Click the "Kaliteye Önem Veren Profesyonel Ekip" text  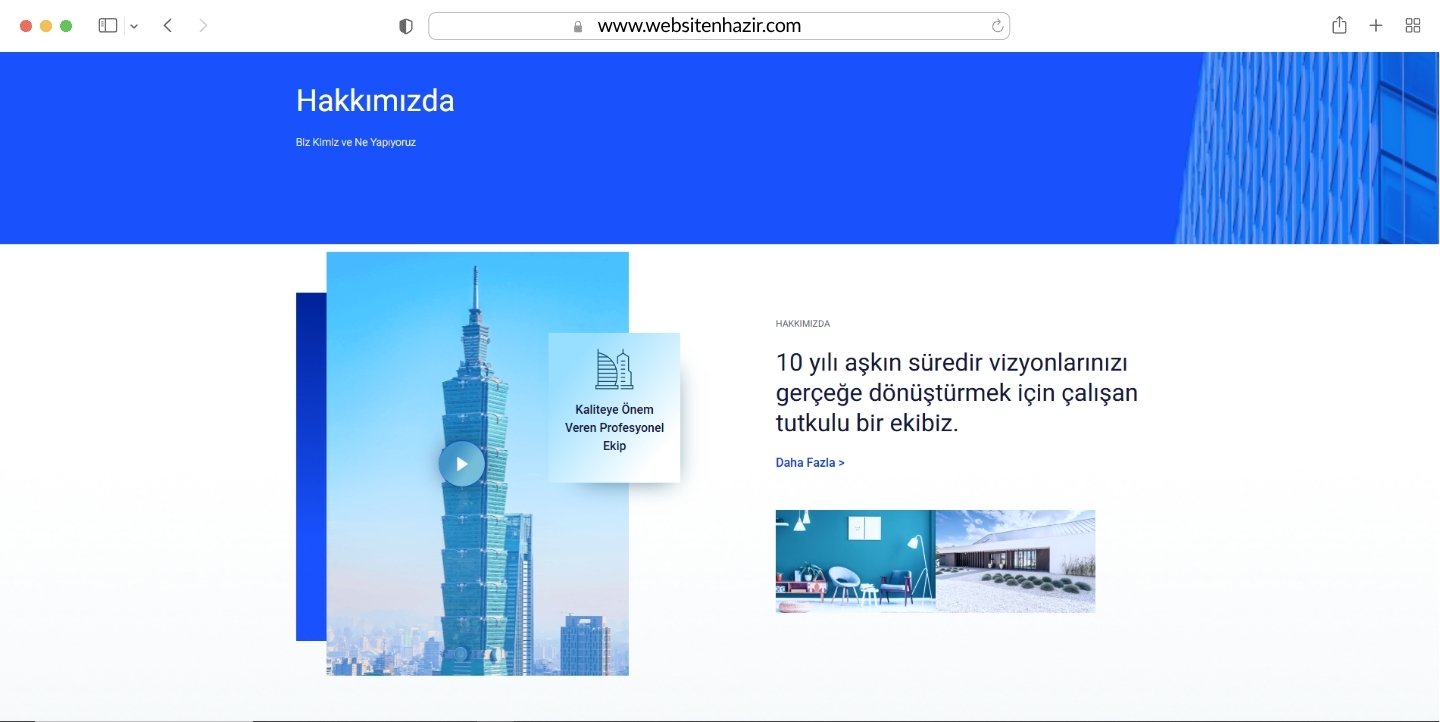(614, 428)
